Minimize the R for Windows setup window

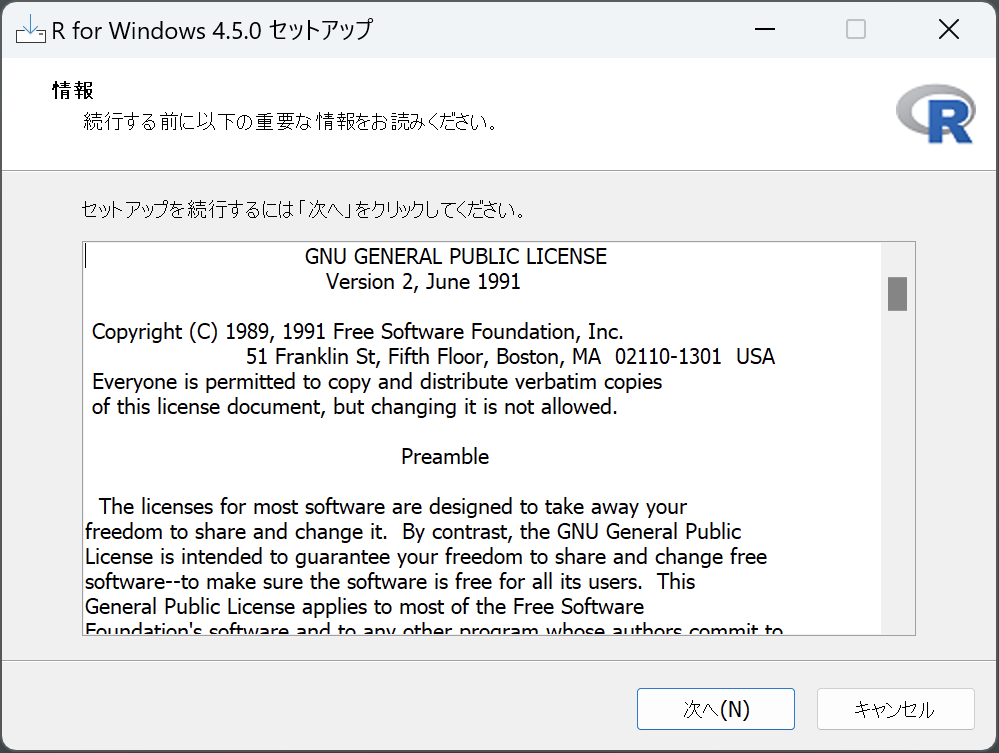point(765,29)
